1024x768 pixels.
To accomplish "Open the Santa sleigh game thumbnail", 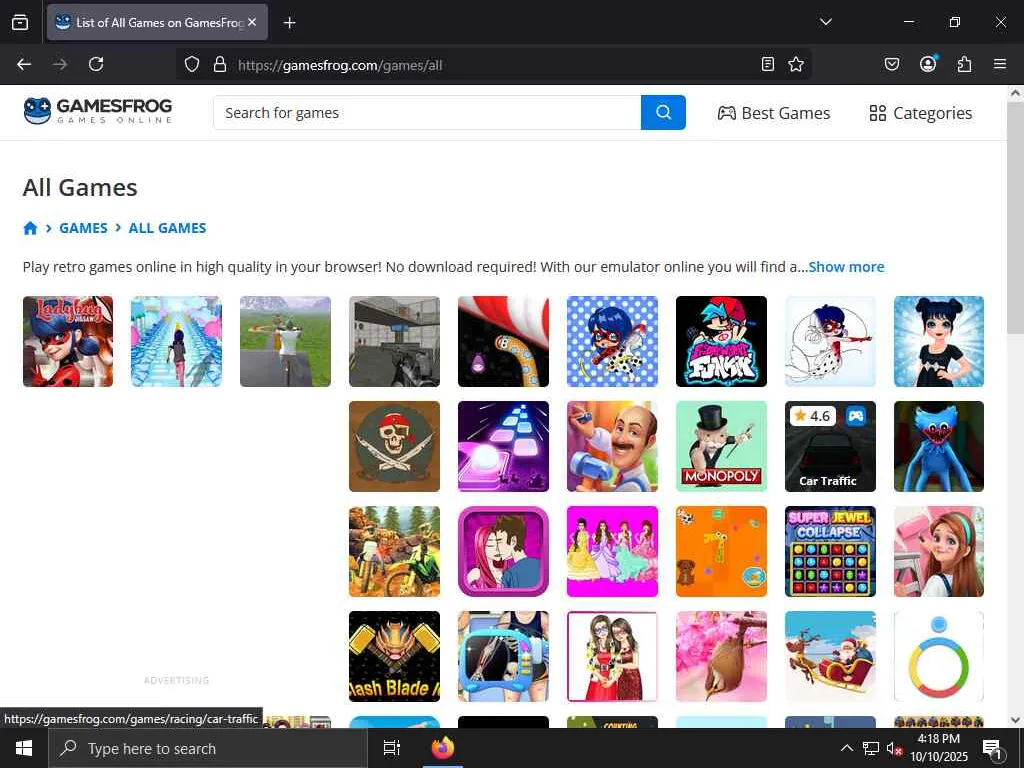I will click(830, 656).
